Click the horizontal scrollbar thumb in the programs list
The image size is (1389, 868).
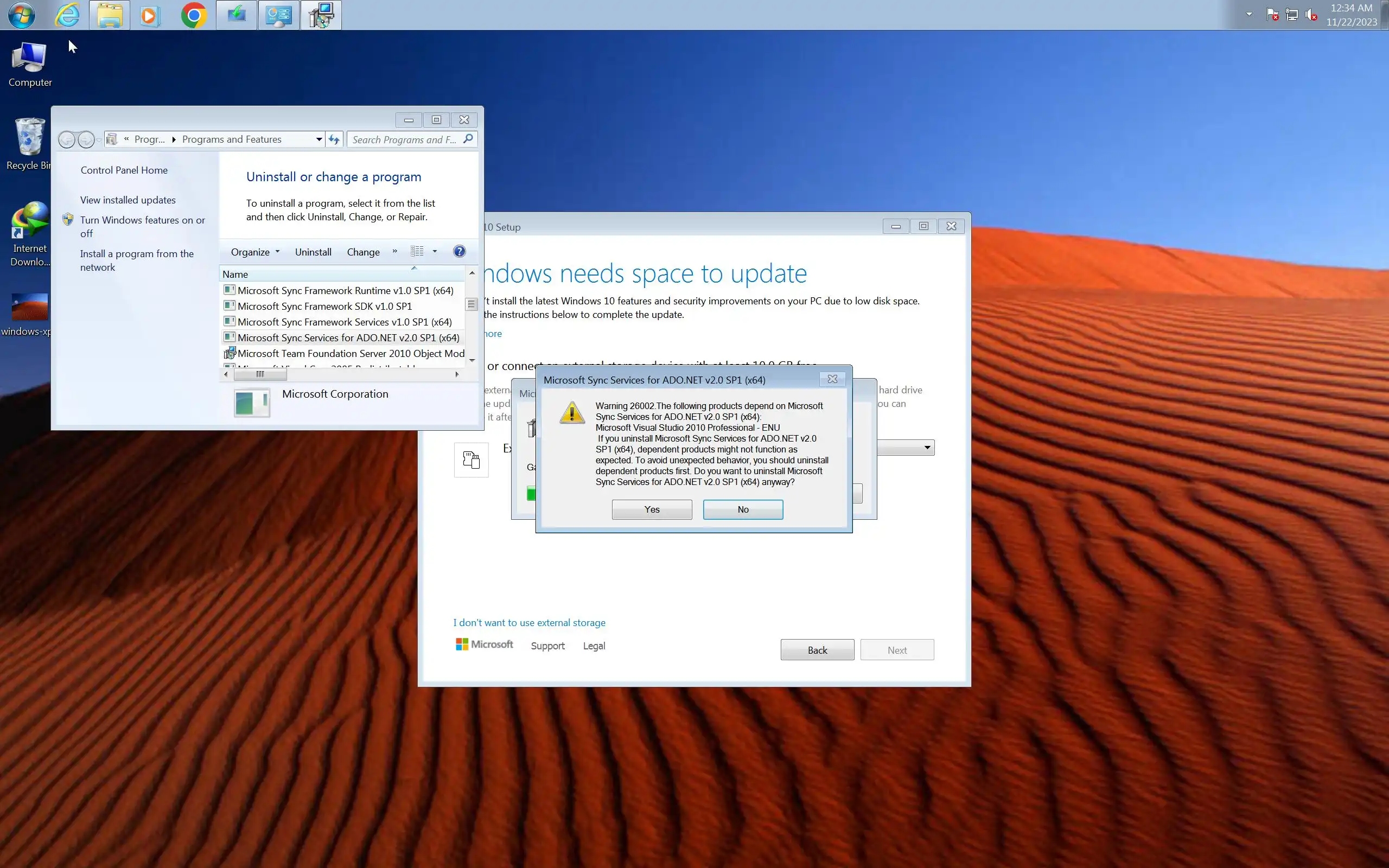pyautogui.click(x=260, y=374)
